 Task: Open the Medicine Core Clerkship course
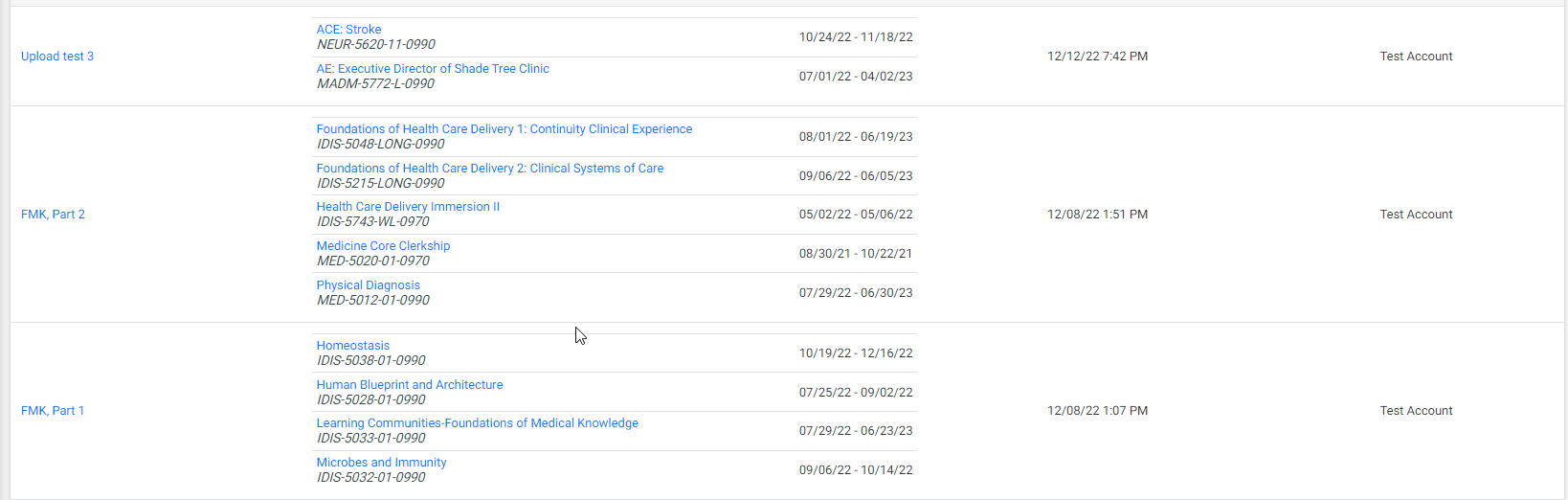point(383,246)
